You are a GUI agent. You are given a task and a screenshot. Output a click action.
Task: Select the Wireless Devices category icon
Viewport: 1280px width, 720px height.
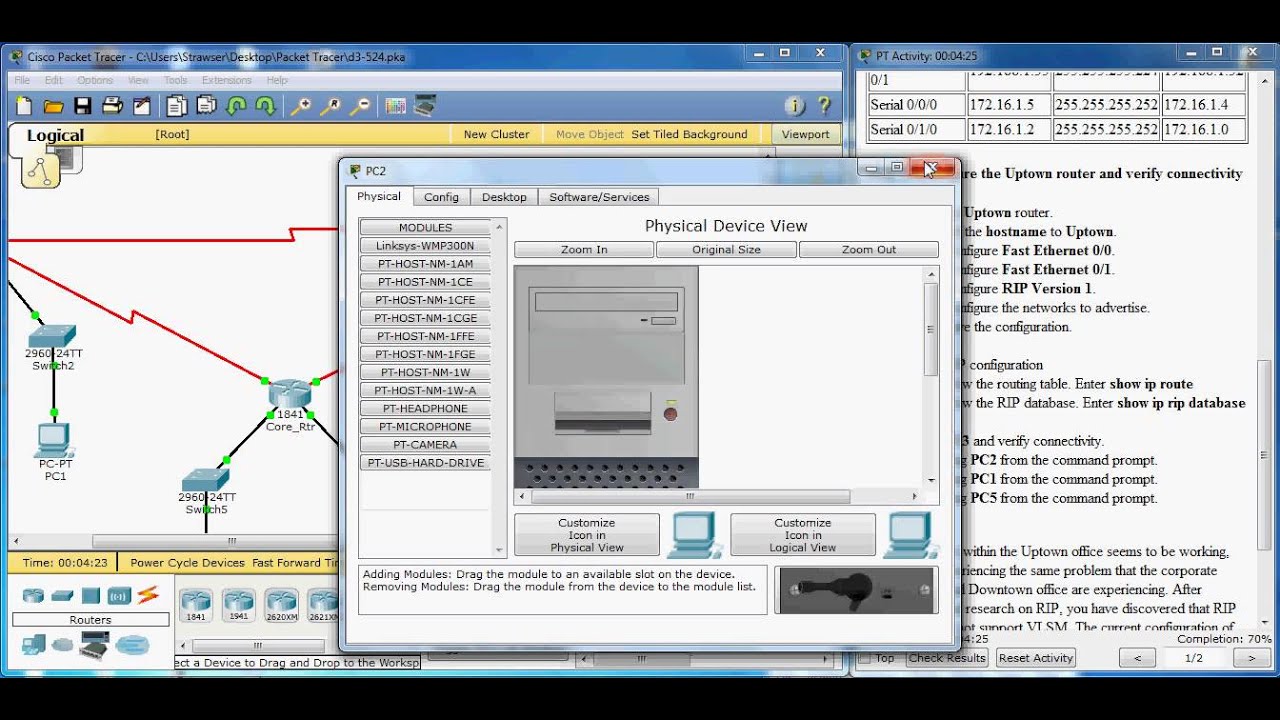coord(120,596)
